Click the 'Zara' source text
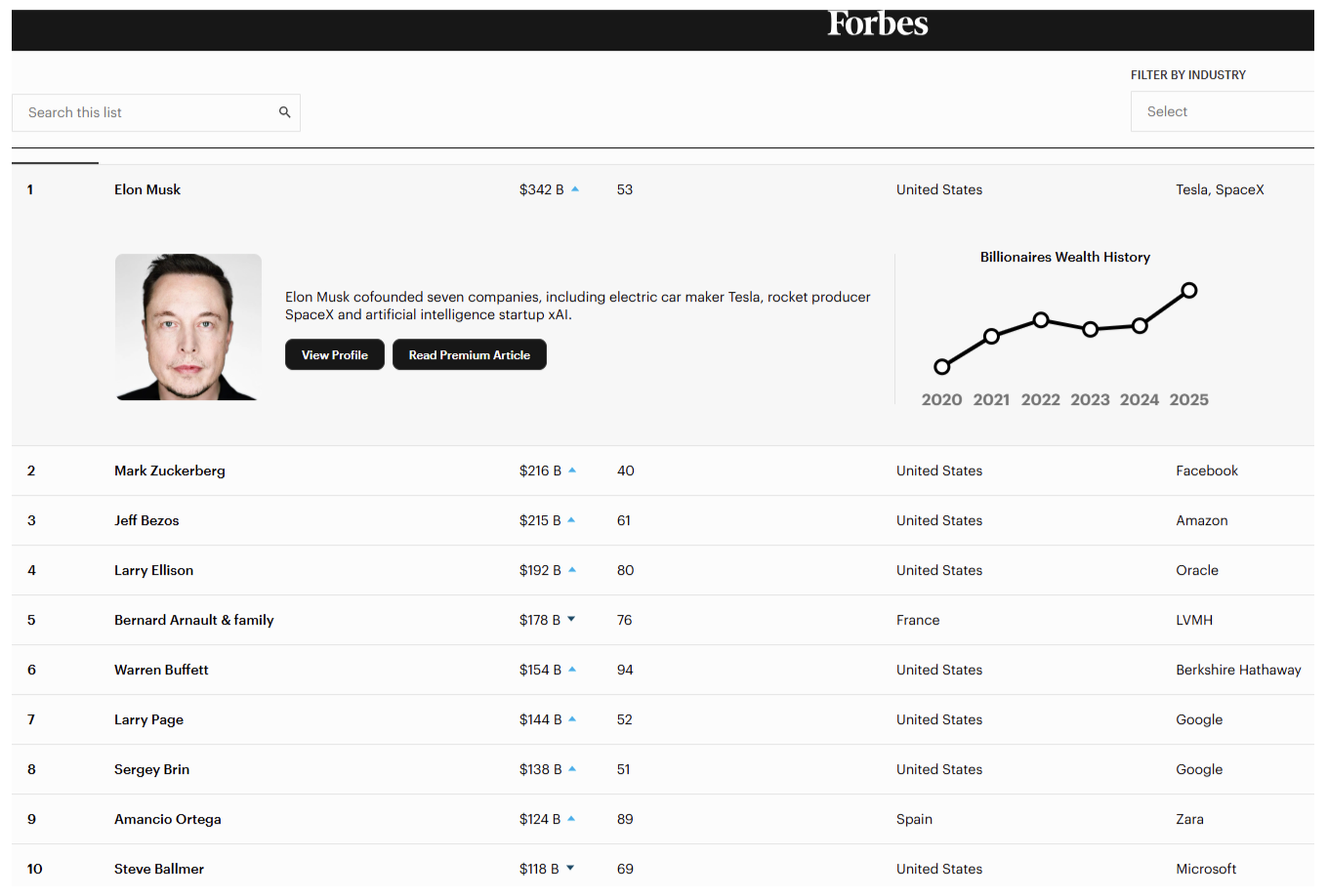 tap(1189, 819)
